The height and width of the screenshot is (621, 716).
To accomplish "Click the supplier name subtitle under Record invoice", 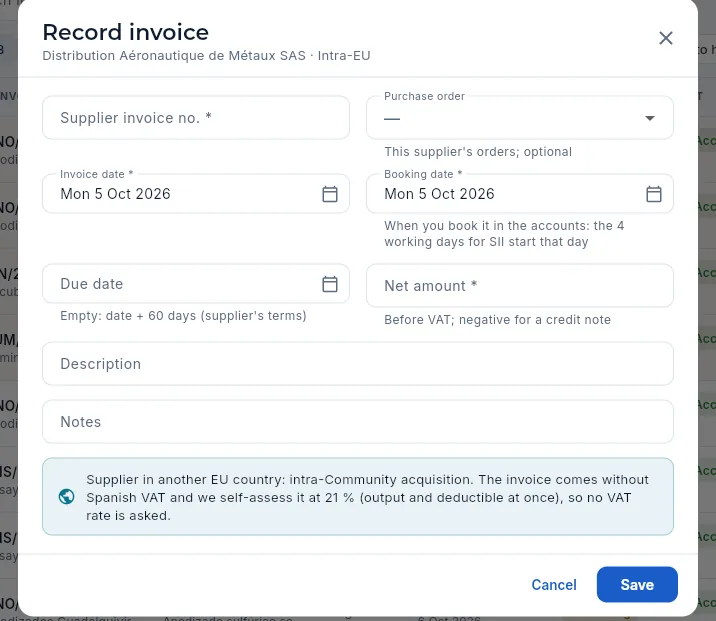I will pos(206,56).
